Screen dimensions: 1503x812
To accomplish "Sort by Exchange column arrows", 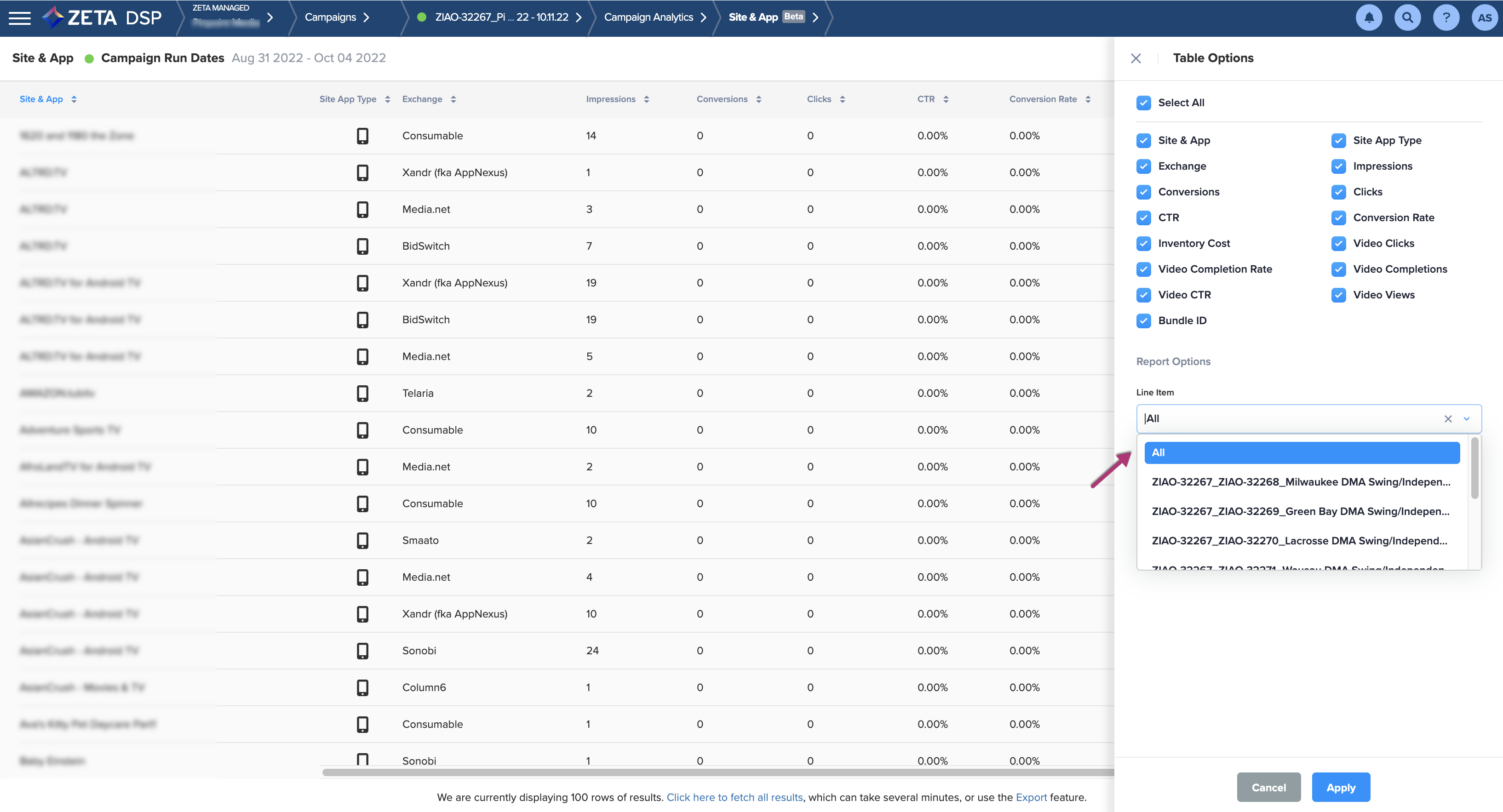I will (x=453, y=99).
